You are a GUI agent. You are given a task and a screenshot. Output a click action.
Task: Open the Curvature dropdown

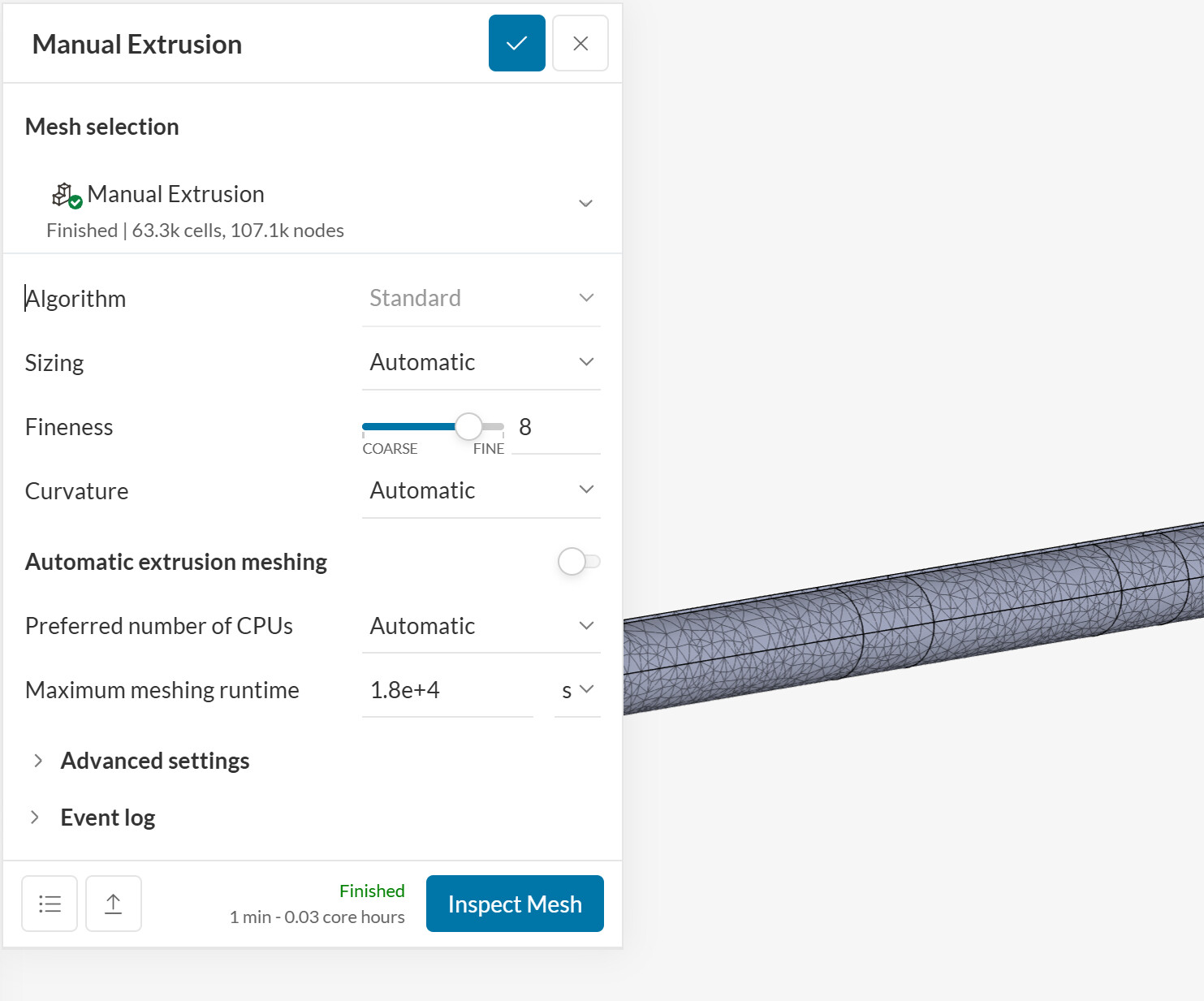tap(481, 490)
